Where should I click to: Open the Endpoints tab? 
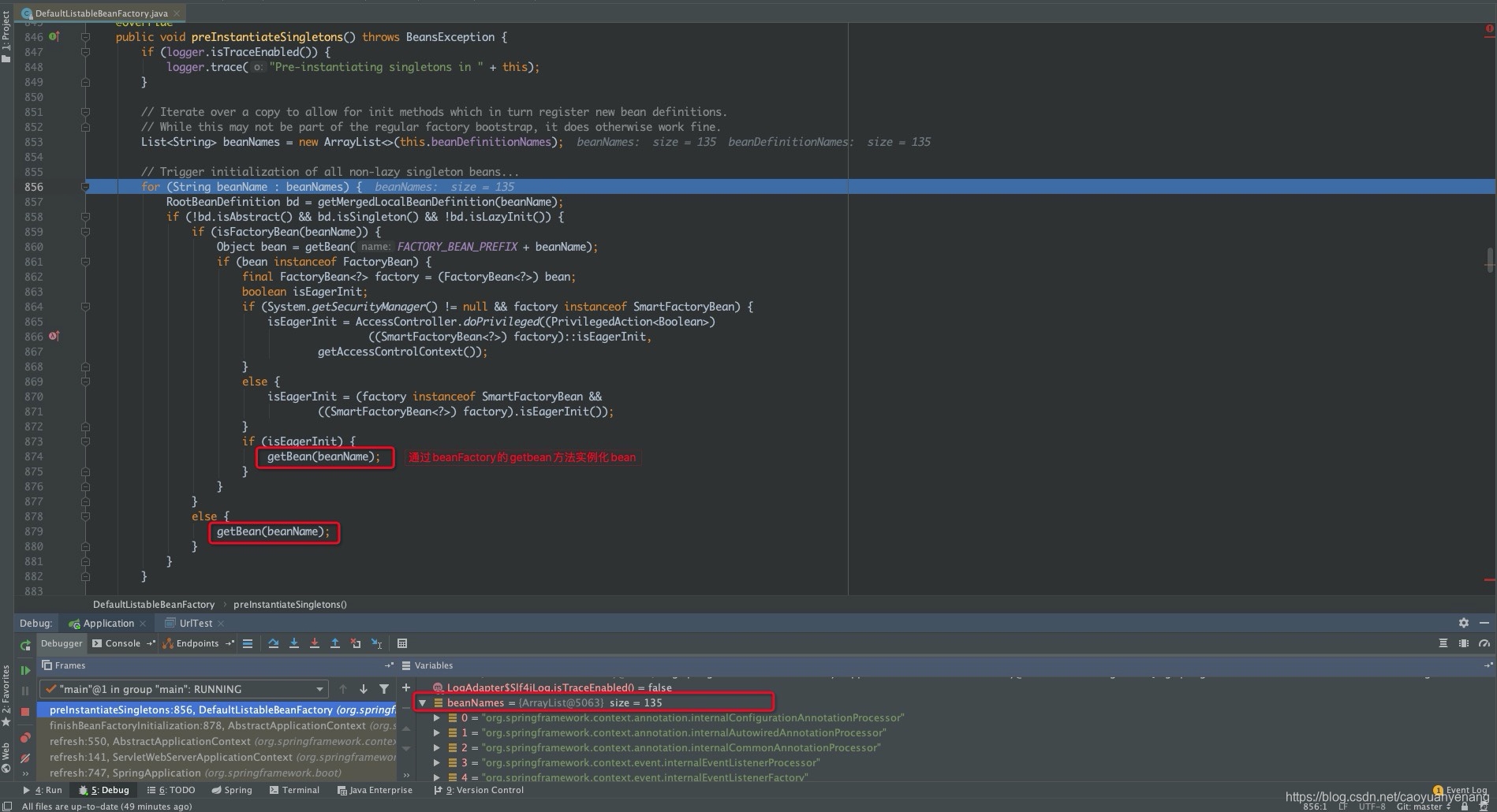(197, 643)
